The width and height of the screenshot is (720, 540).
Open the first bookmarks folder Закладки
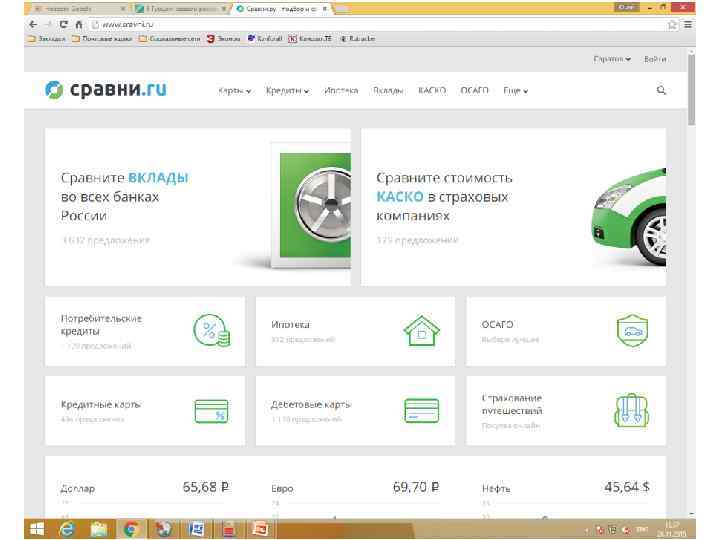click(46, 39)
